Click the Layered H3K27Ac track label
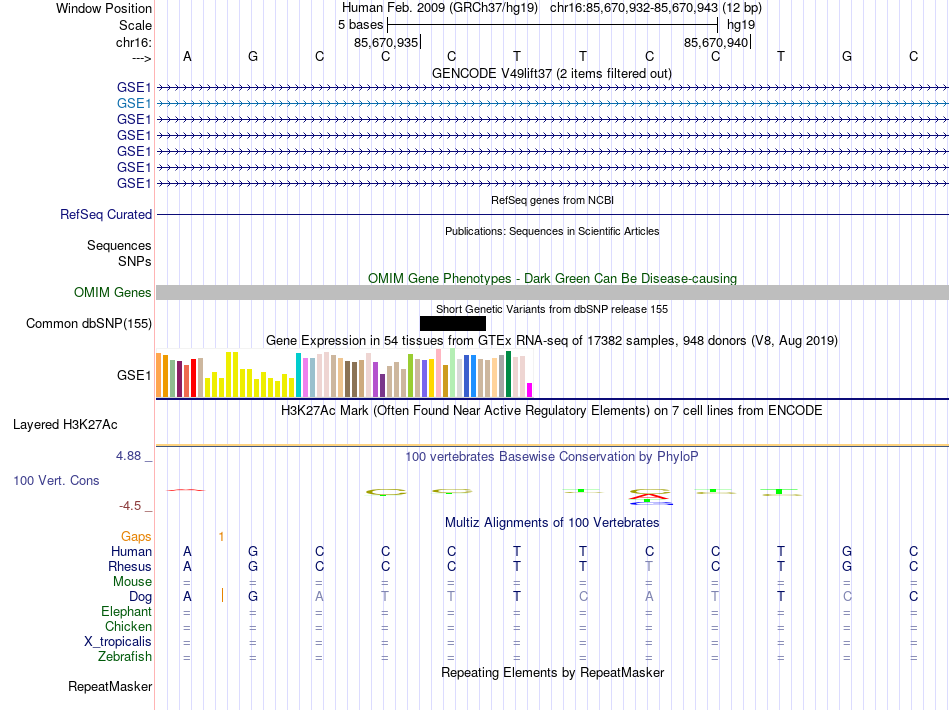The width and height of the screenshot is (950, 710). (x=65, y=425)
